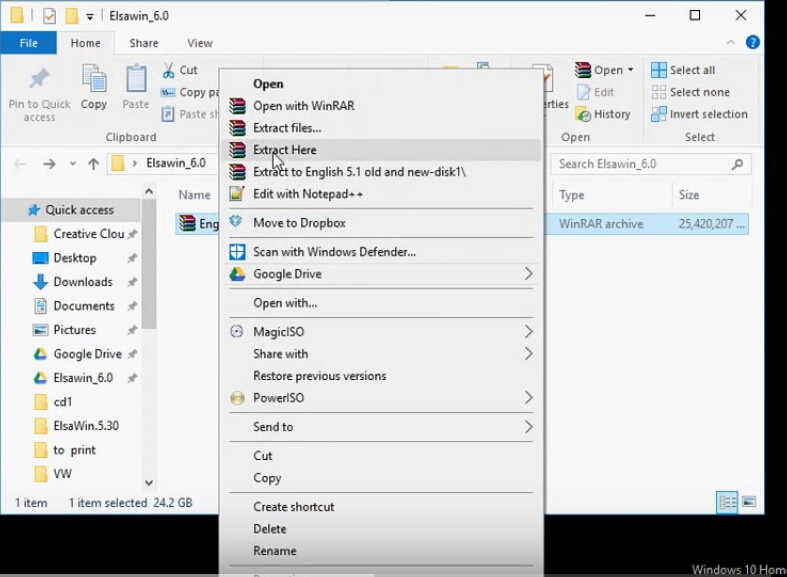The width and height of the screenshot is (787, 577).
Task: Open the File tab
Action: 29,43
